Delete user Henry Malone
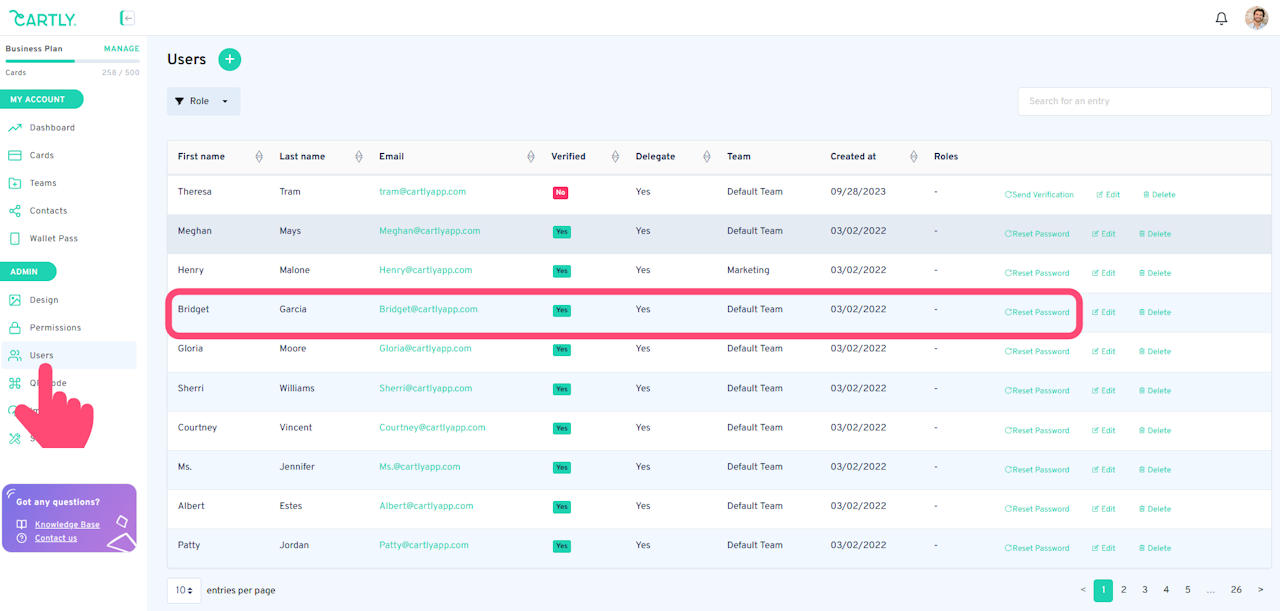The image size is (1280, 611). [x=1154, y=273]
